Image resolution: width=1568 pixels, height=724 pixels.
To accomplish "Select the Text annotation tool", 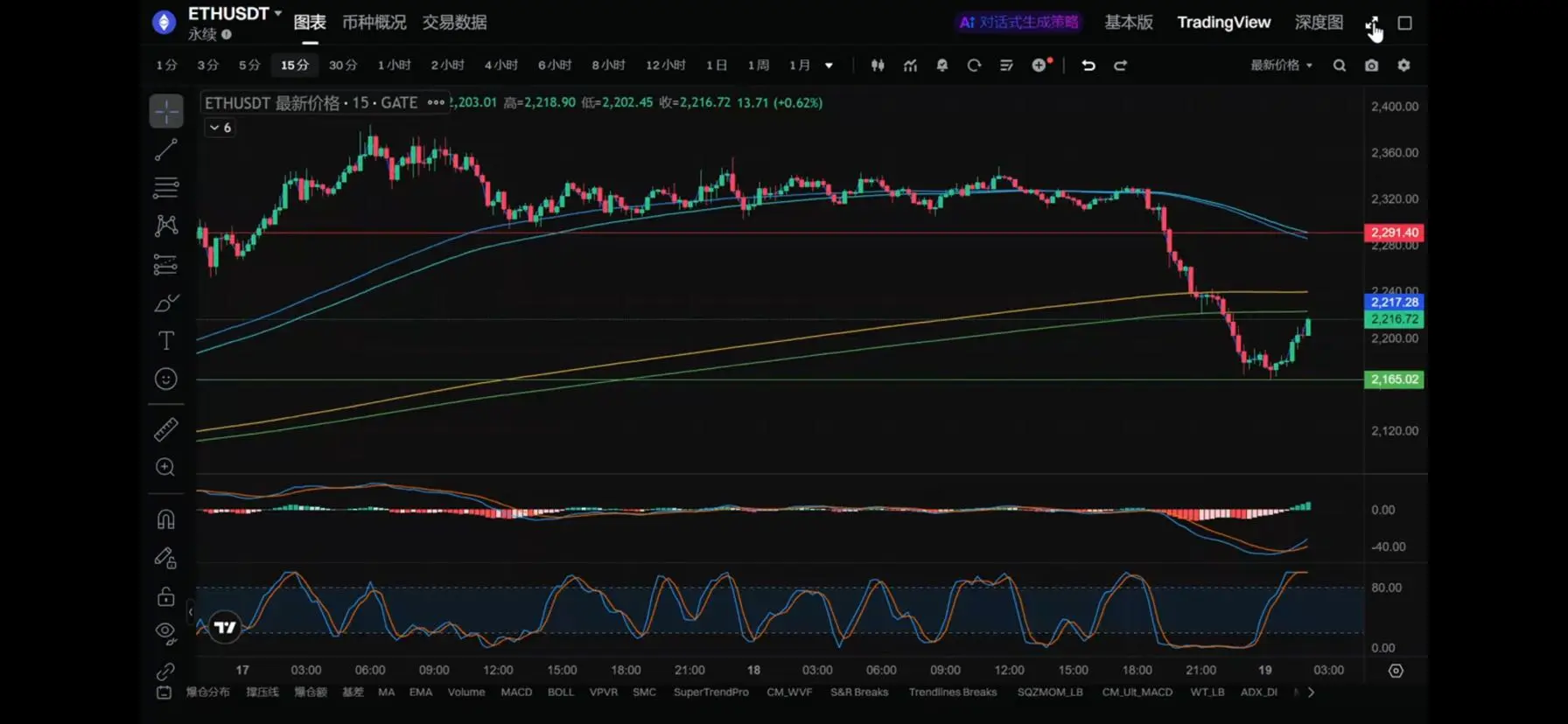I will click(x=165, y=340).
